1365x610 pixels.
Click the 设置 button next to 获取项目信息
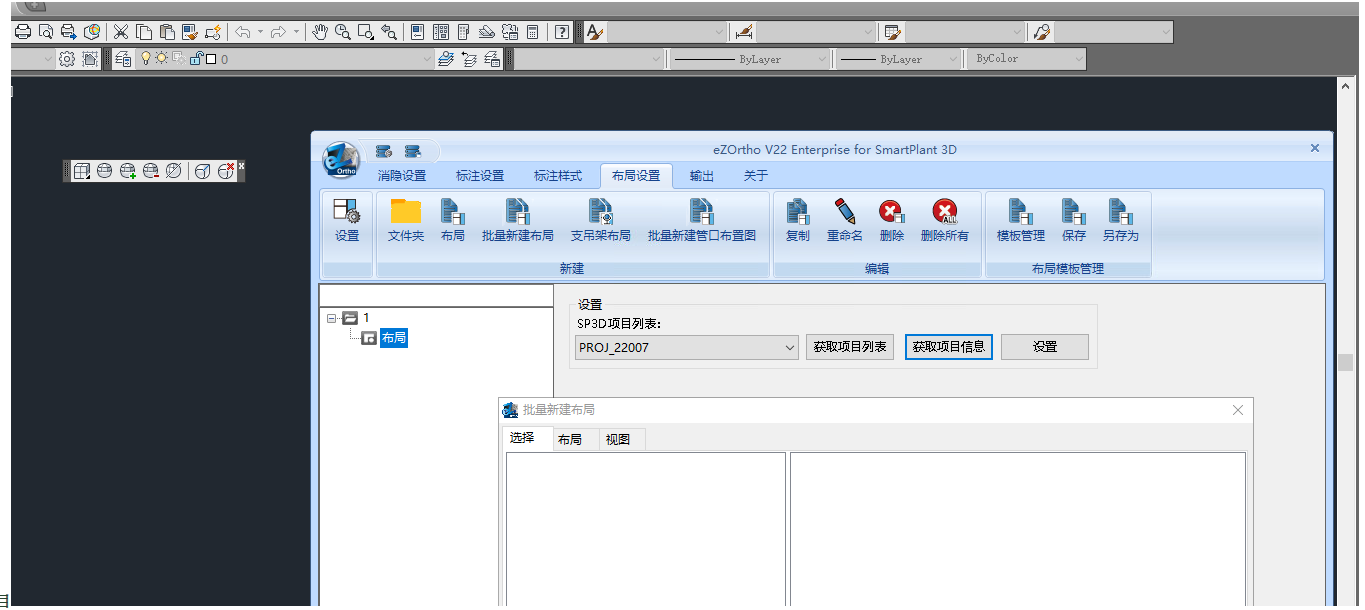1045,347
